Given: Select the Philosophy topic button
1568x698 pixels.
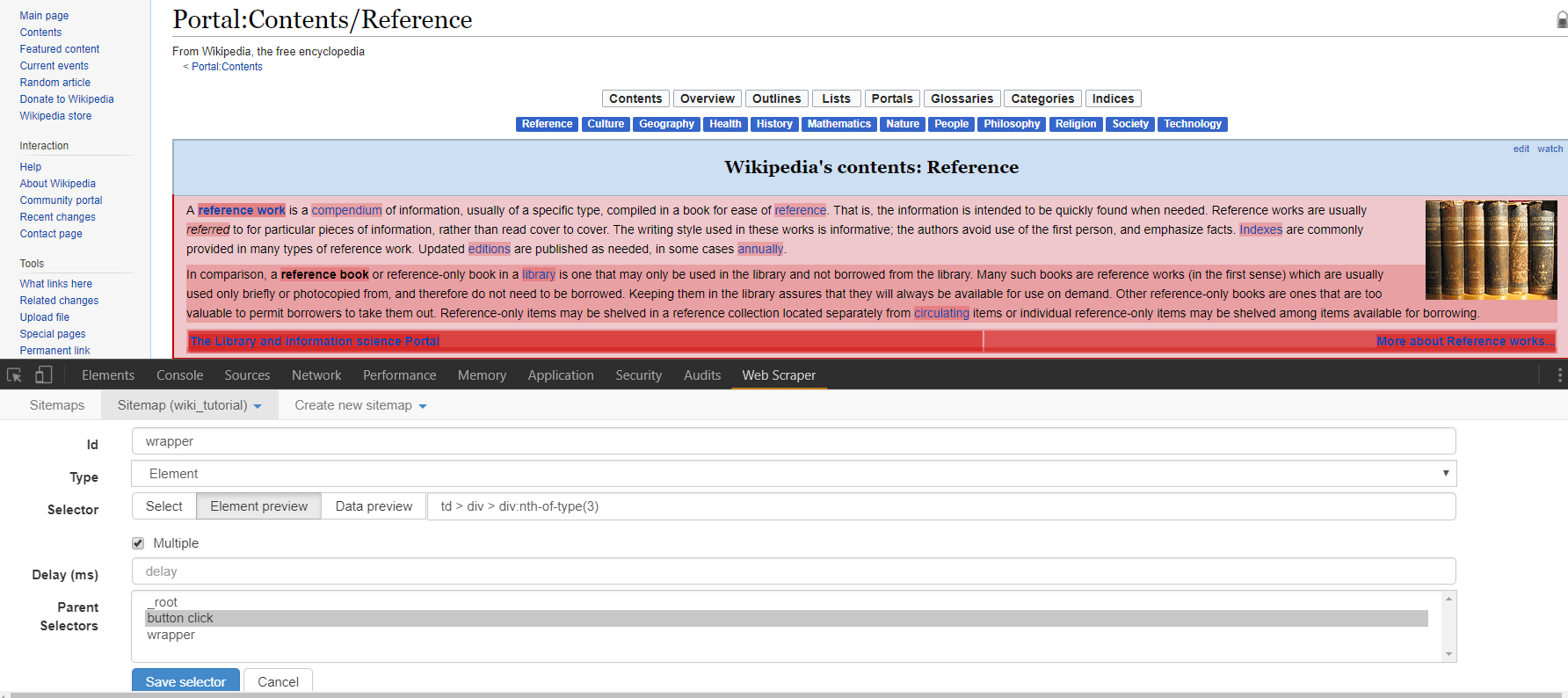Looking at the screenshot, I should click(1012, 124).
